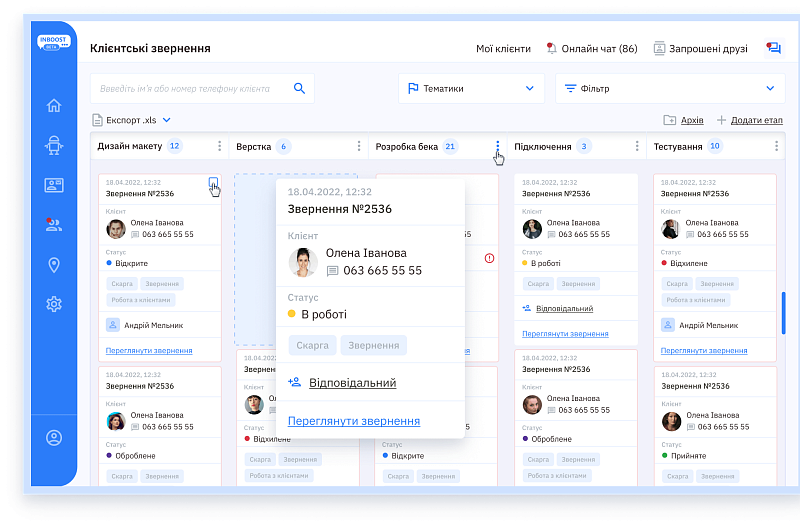Open the contact card sidebar icon
The height and width of the screenshot is (527, 800).
click(x=54, y=185)
